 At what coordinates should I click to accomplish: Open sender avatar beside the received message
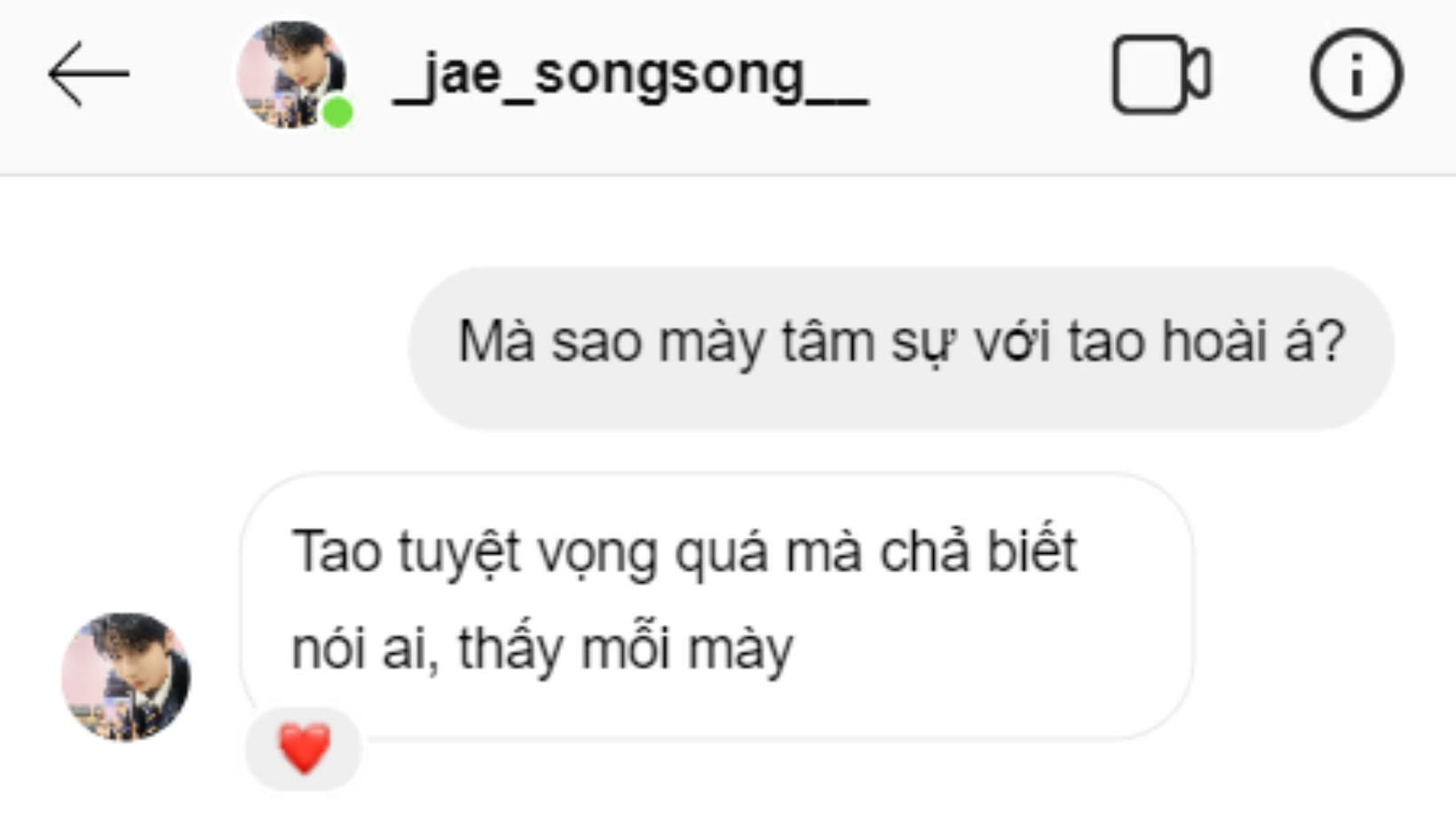125,676
